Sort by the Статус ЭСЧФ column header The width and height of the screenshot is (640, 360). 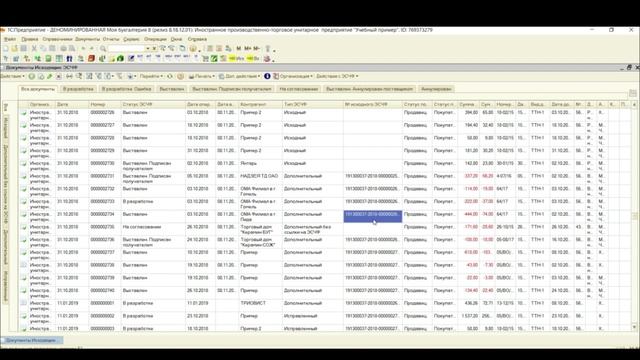click(153, 104)
